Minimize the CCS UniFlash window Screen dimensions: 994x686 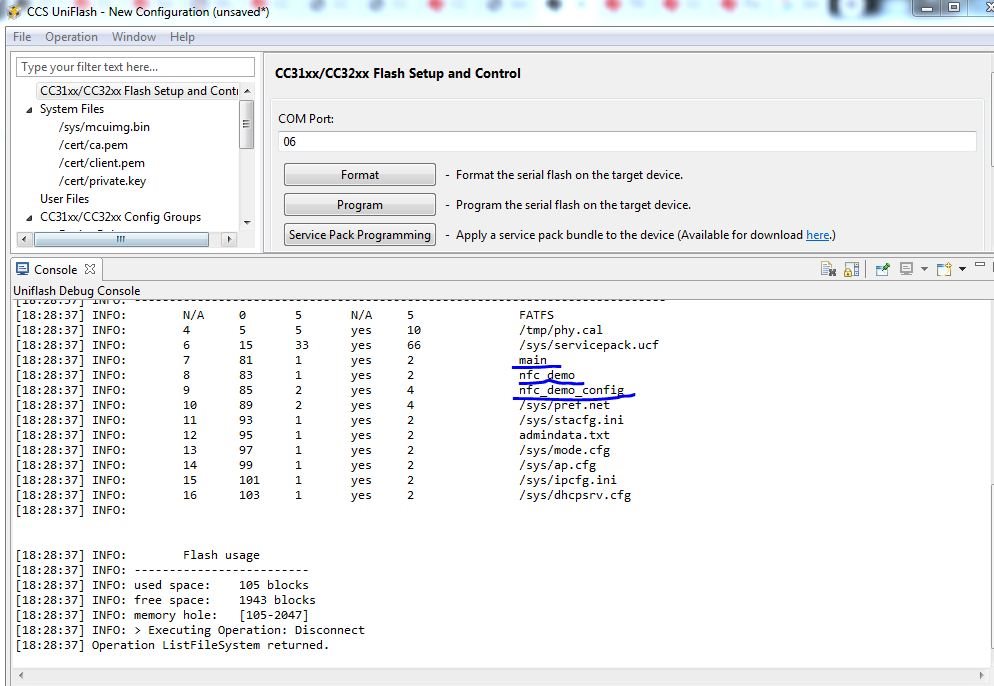[927, 8]
